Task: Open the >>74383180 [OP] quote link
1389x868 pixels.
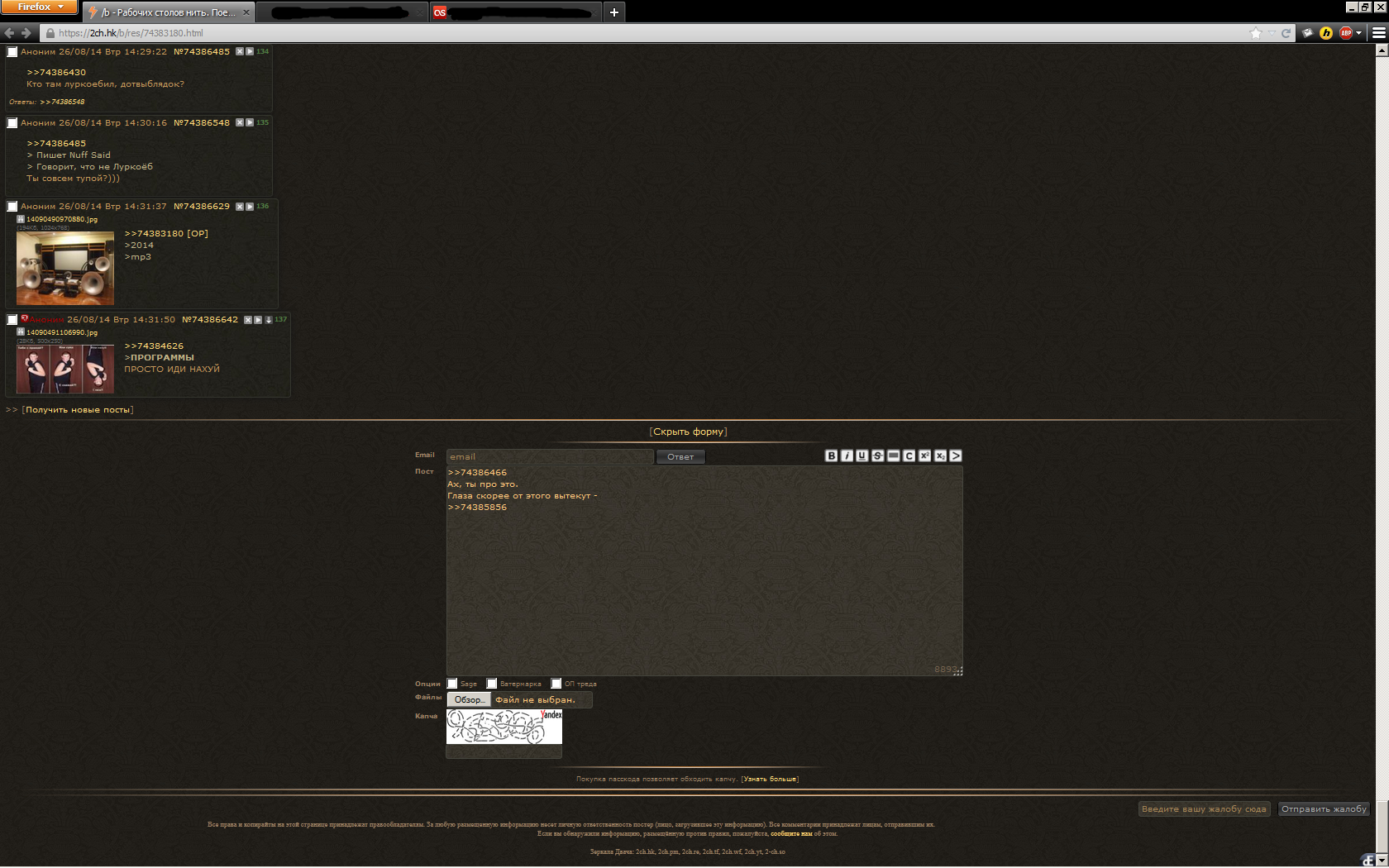Action: coord(166,234)
